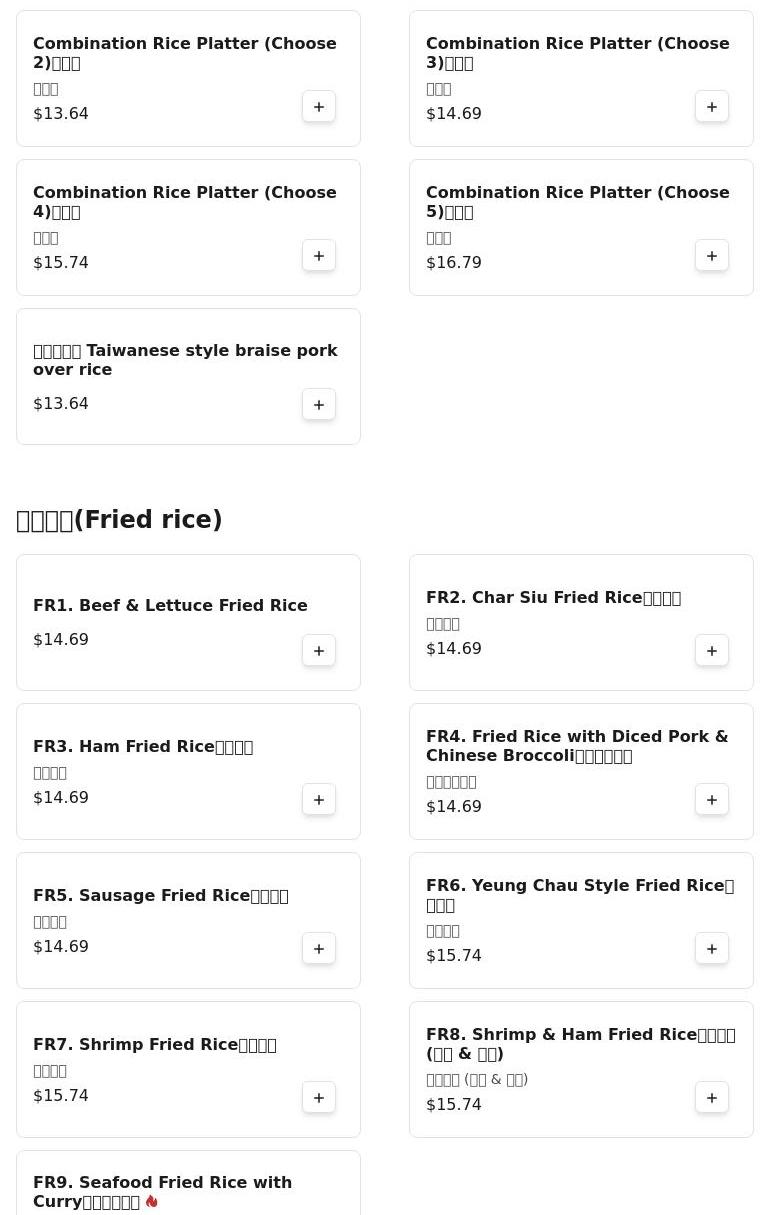Add FR1 Beef & Lettuce Fried Rice
This screenshot has width=770, height=1215.
pos(319,651)
